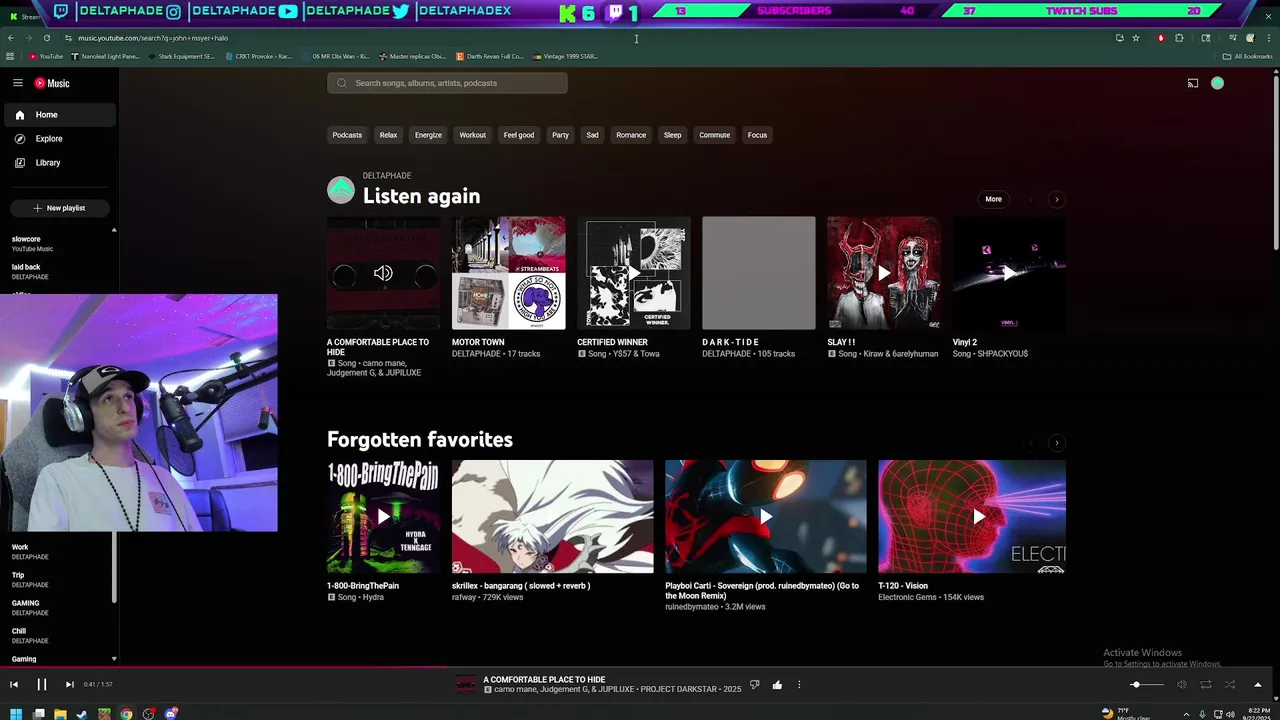Open player more actions menu
1280x720 pixels.
click(799, 685)
